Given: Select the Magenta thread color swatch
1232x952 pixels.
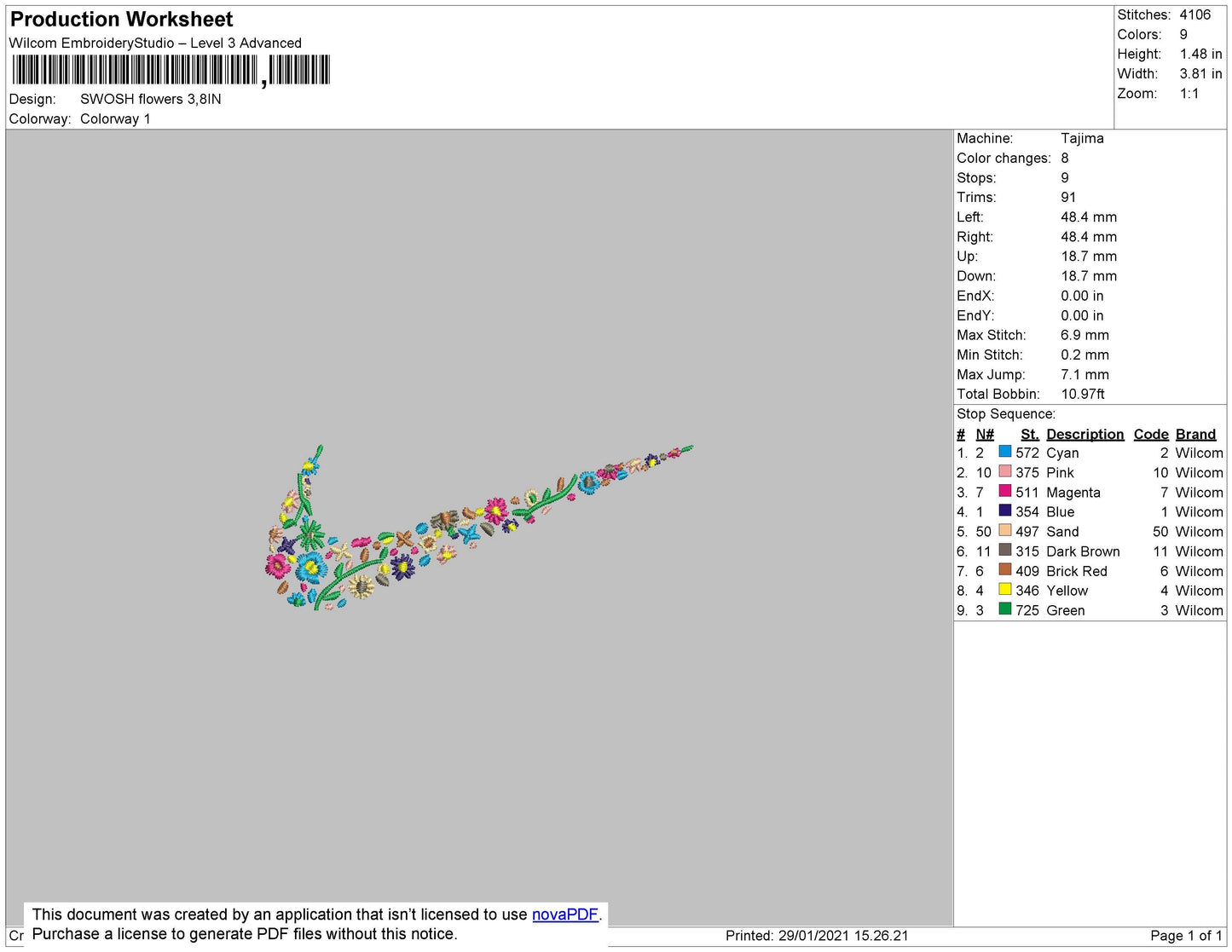Looking at the screenshot, I should point(1005,491).
